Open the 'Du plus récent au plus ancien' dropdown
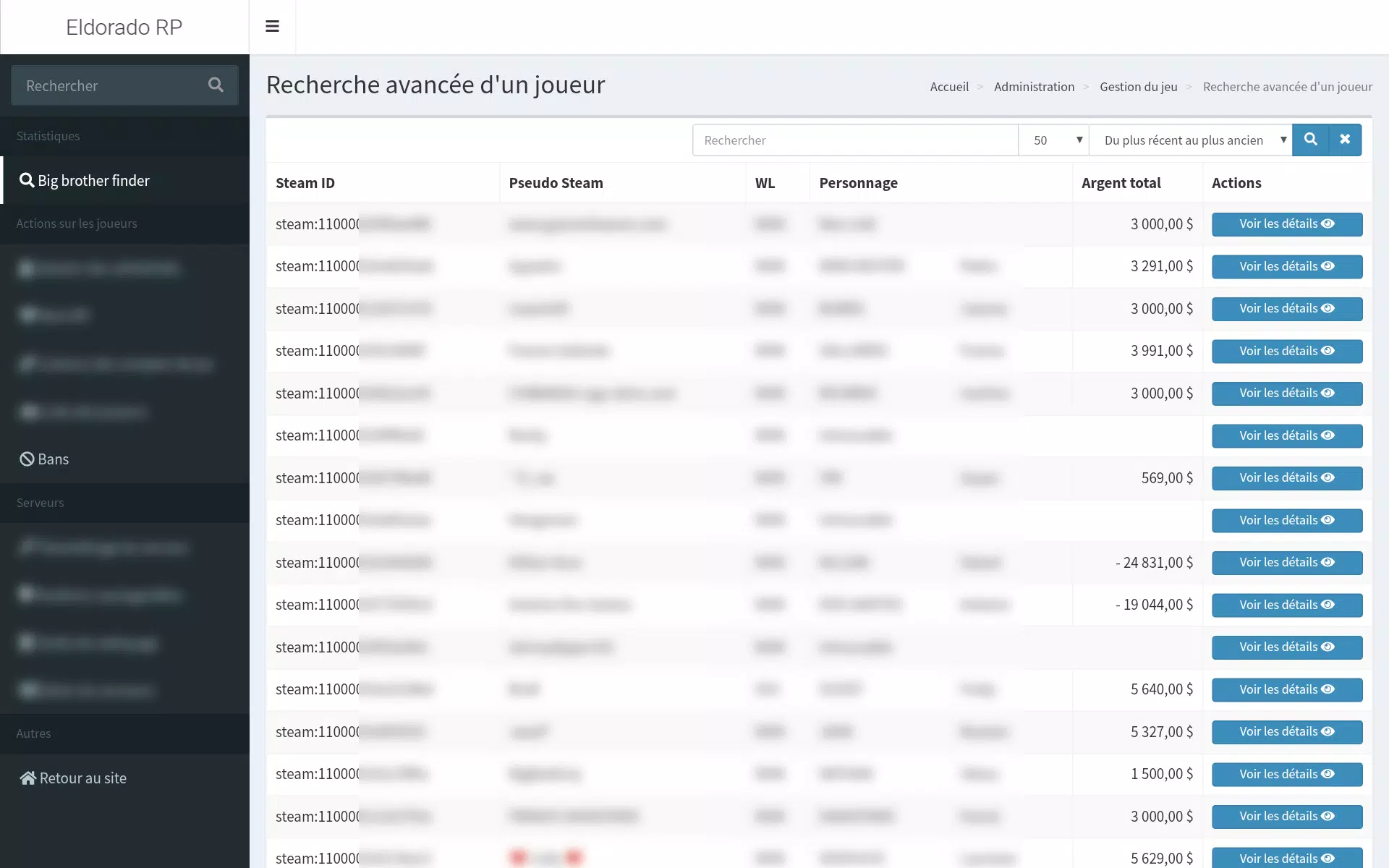 pos(1191,140)
